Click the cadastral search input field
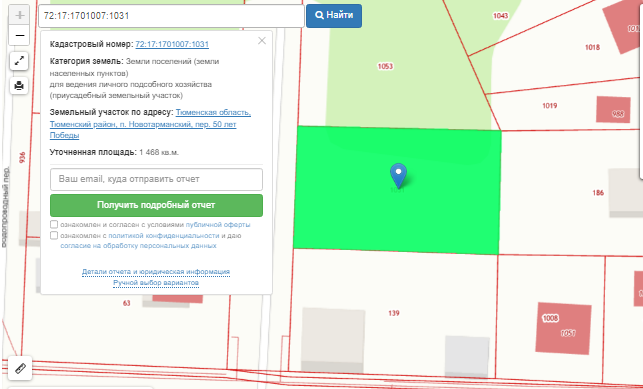Image resolution: width=643 pixels, height=389 pixels. point(171,16)
